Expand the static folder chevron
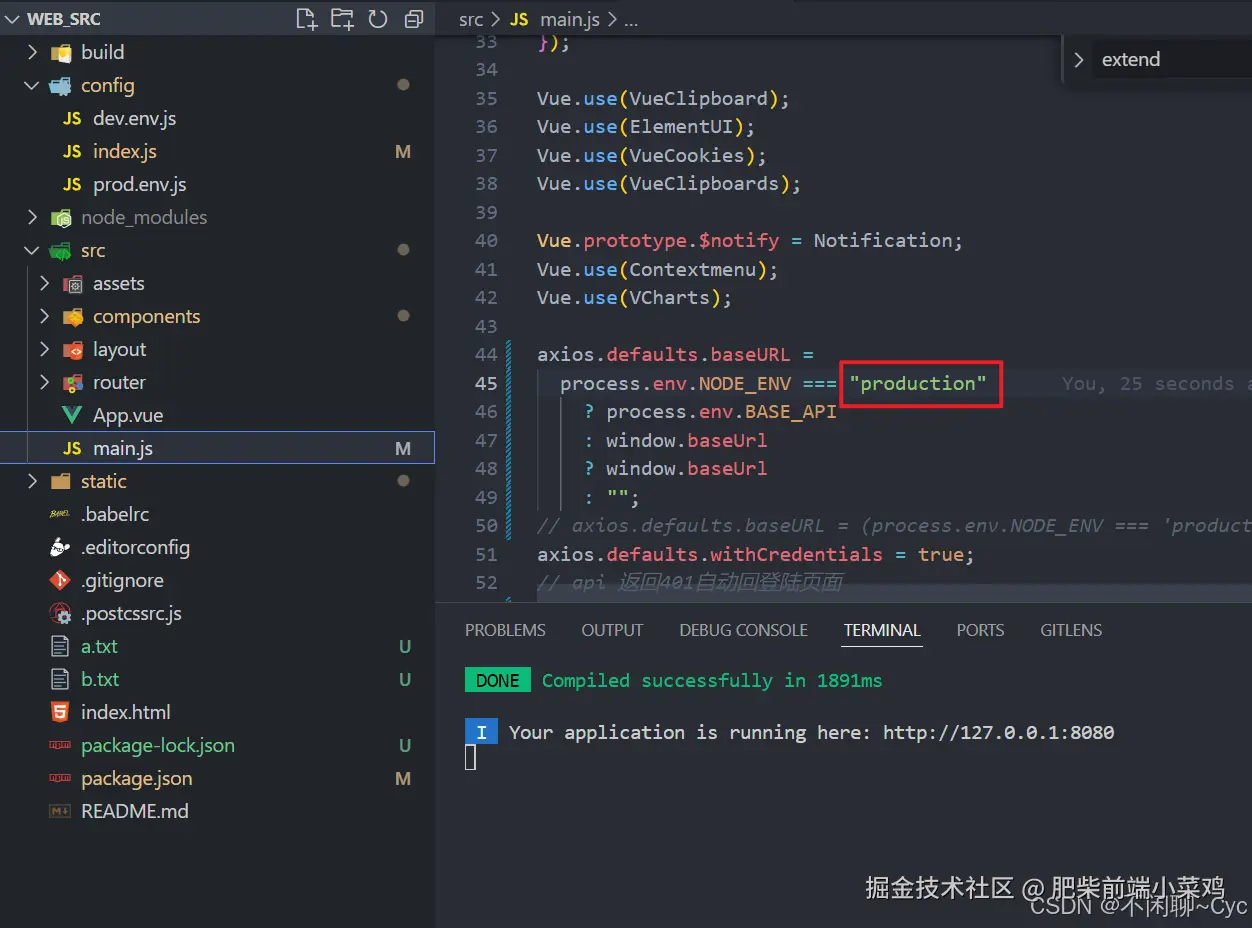This screenshot has height=928, width=1252. coord(32,481)
